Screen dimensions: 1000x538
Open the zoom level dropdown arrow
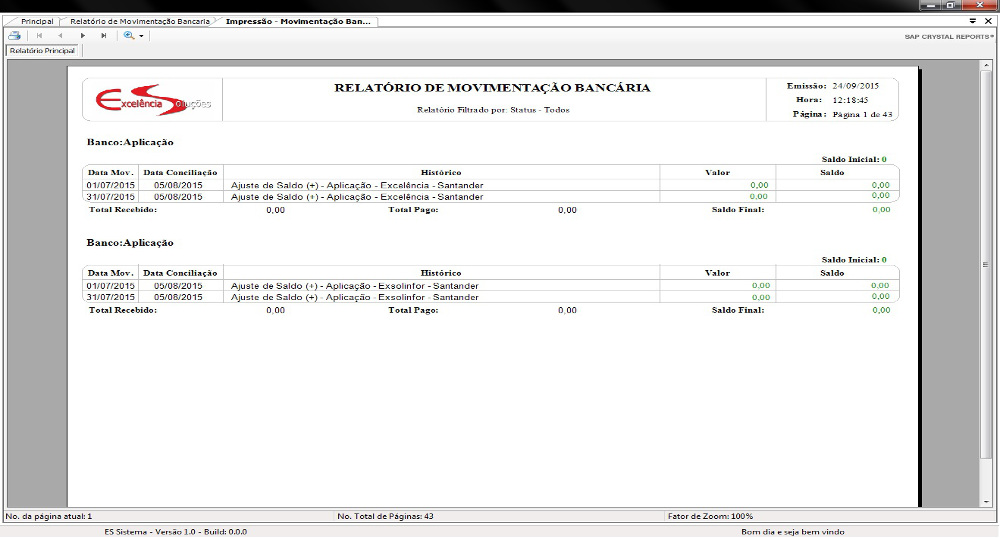[x=142, y=36]
